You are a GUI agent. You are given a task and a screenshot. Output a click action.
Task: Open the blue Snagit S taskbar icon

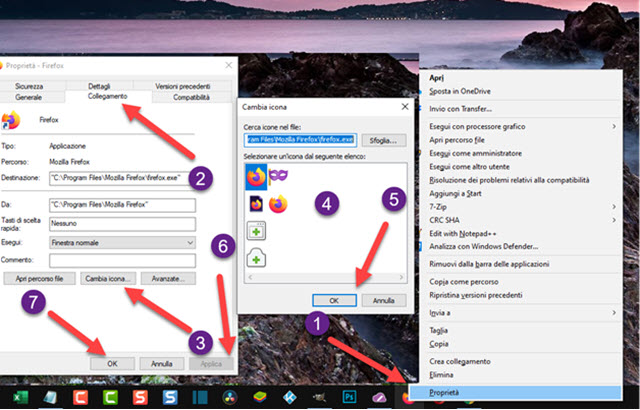pos(170,397)
